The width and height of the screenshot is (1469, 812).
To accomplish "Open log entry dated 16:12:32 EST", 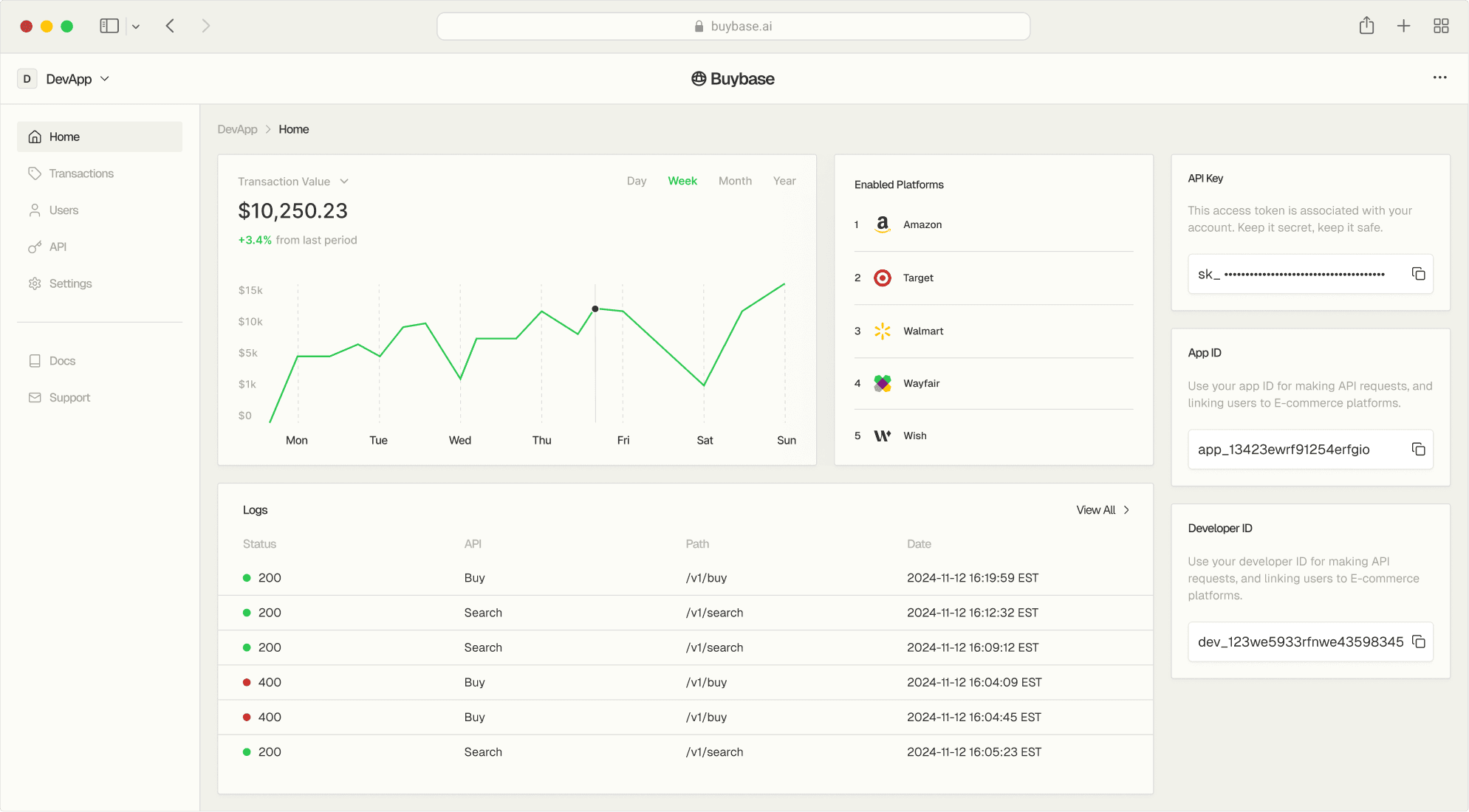I will click(x=685, y=613).
